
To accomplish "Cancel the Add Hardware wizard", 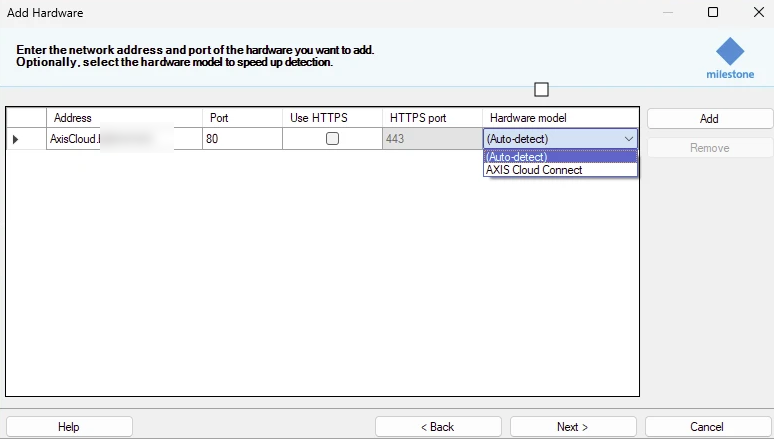I will (x=708, y=427).
